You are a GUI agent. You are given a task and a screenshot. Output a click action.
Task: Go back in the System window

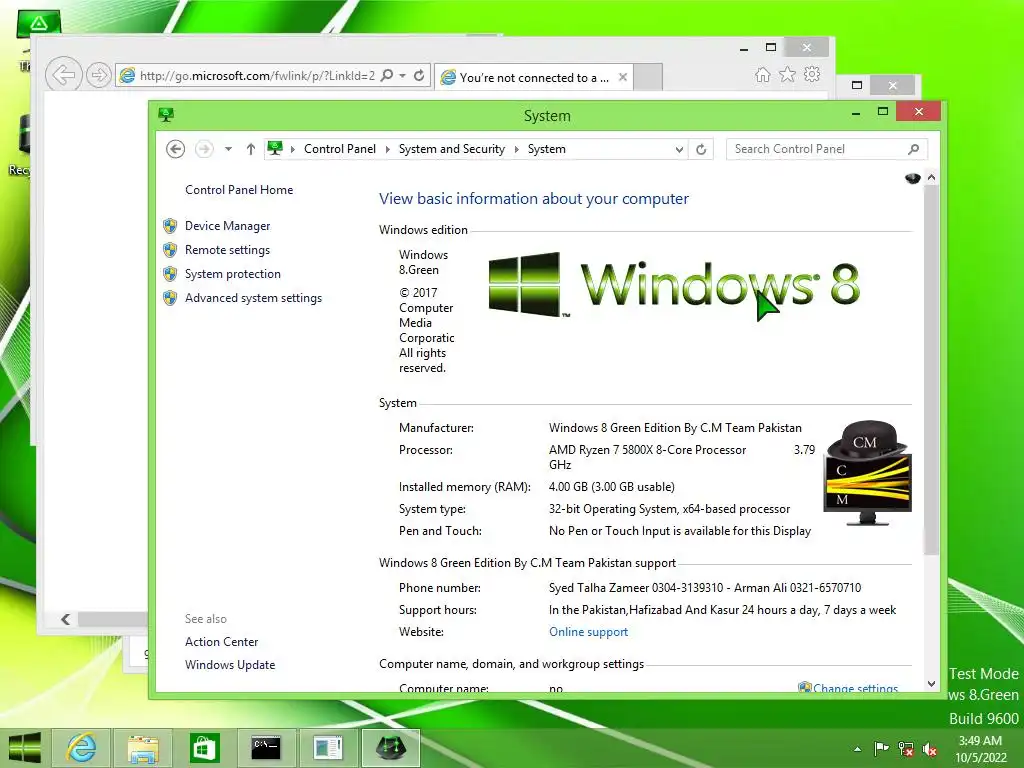tap(175, 149)
